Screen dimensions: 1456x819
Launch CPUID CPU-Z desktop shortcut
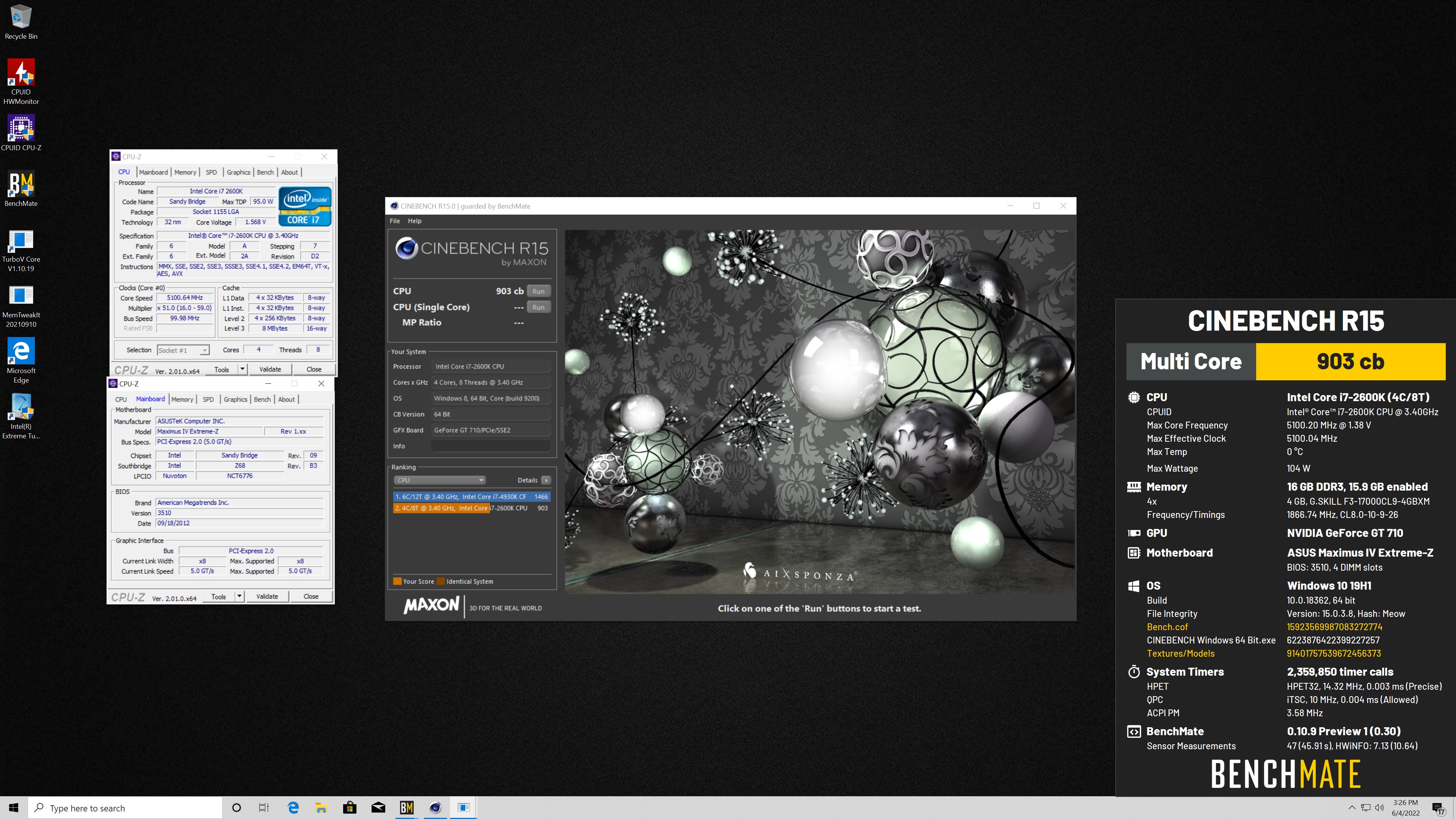coord(21,133)
